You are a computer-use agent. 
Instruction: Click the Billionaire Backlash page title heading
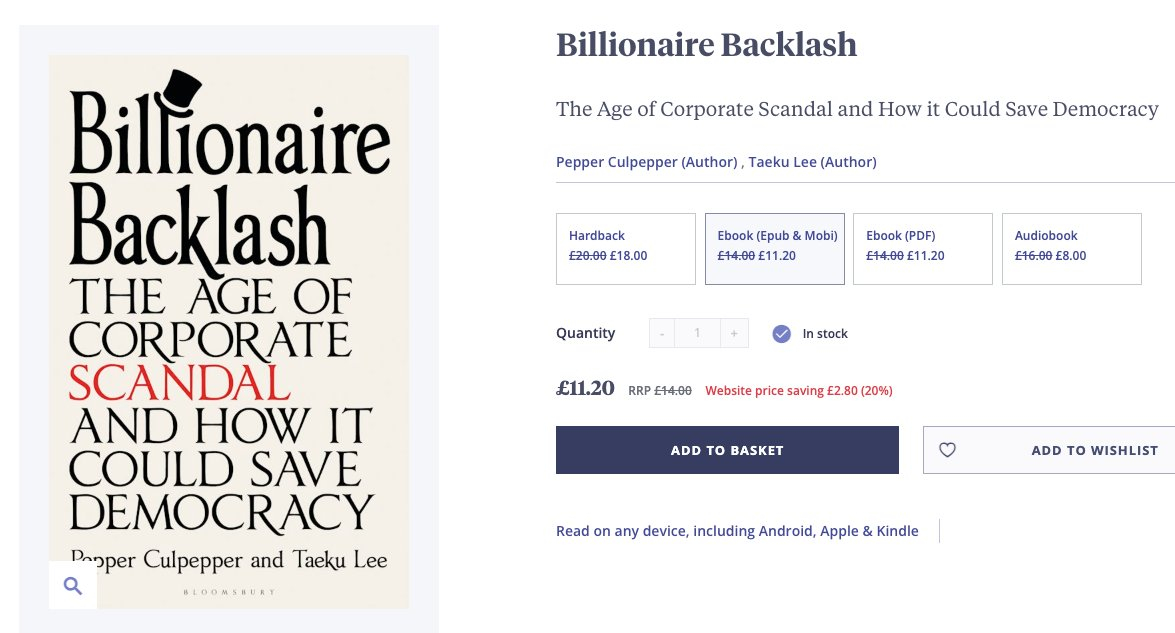[706, 45]
